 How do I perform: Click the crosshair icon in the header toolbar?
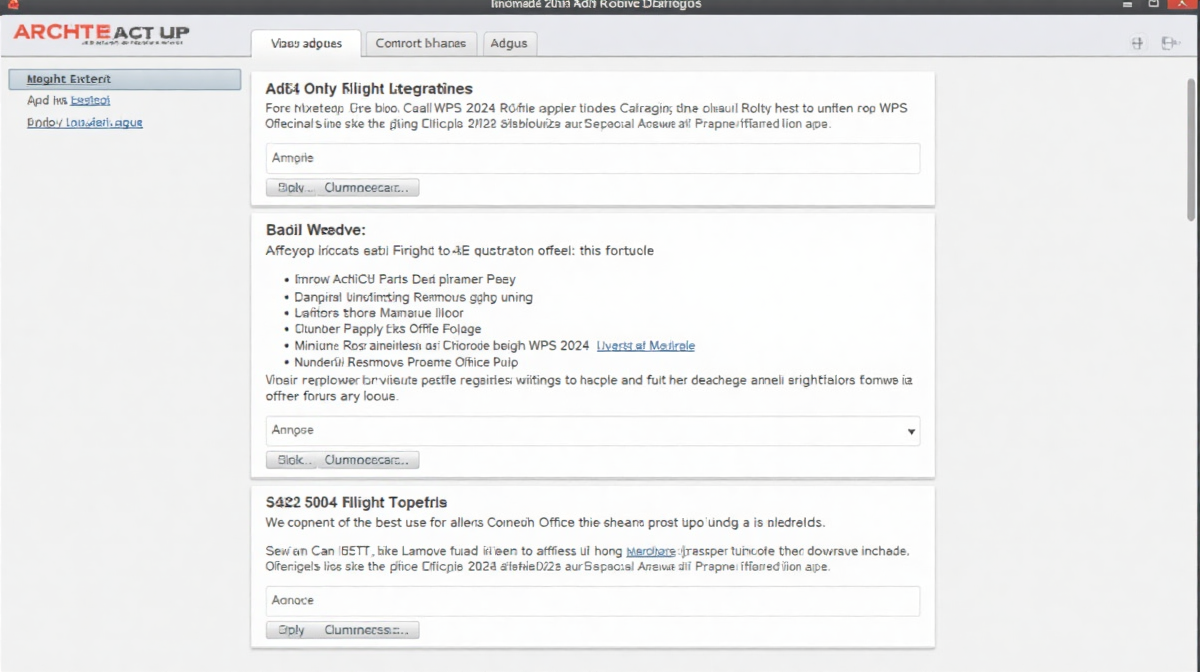pyautogui.click(x=1137, y=43)
